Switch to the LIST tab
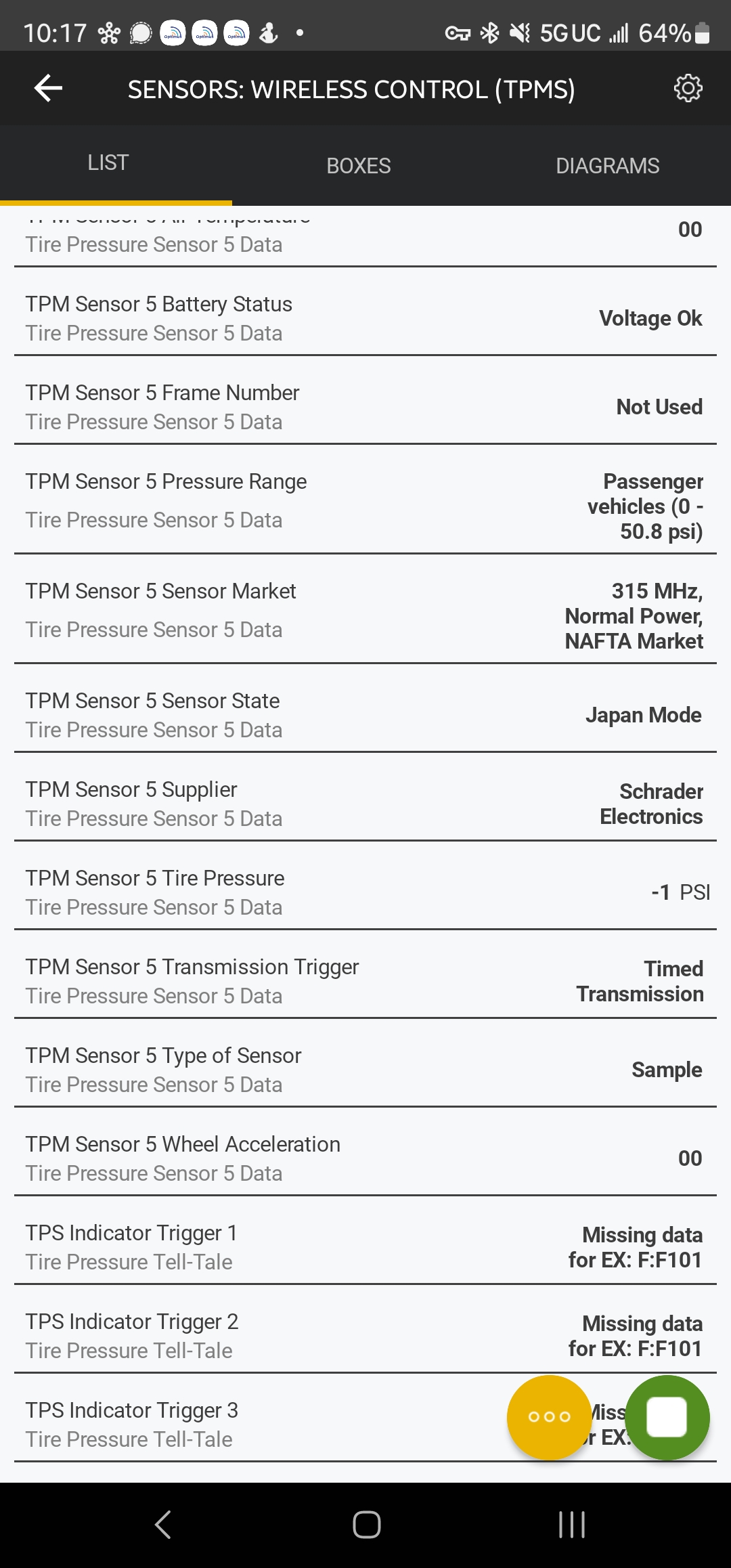 108,163
